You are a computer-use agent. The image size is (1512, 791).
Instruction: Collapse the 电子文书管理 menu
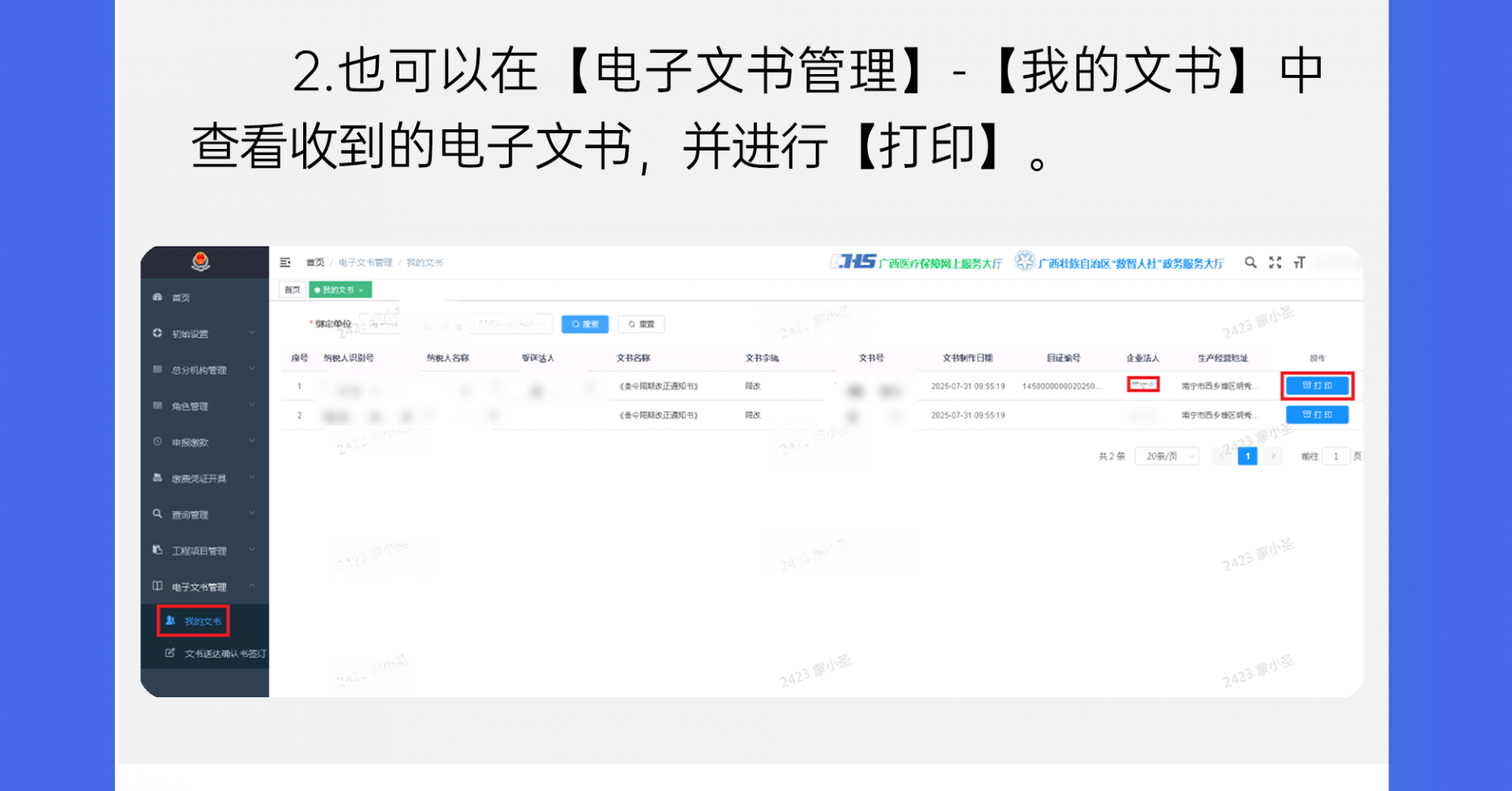(x=198, y=586)
